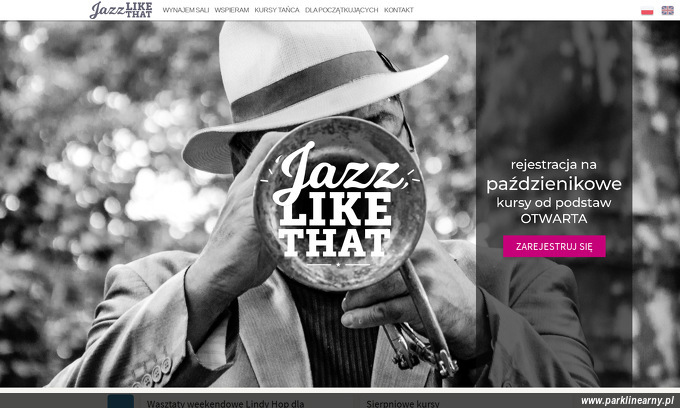Click the październikowe heading in promo panel

pyautogui.click(x=554, y=184)
